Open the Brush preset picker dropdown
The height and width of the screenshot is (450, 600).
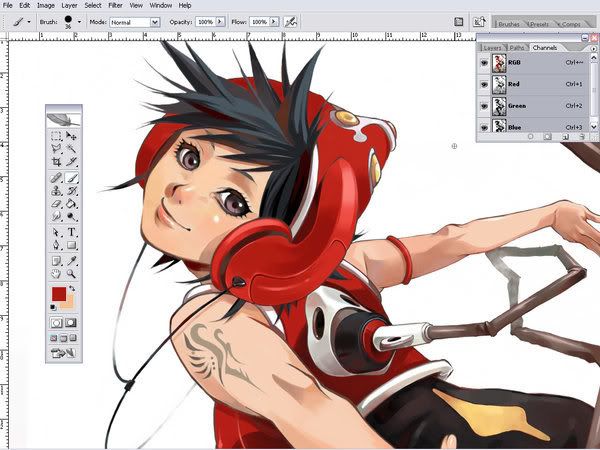(79, 22)
